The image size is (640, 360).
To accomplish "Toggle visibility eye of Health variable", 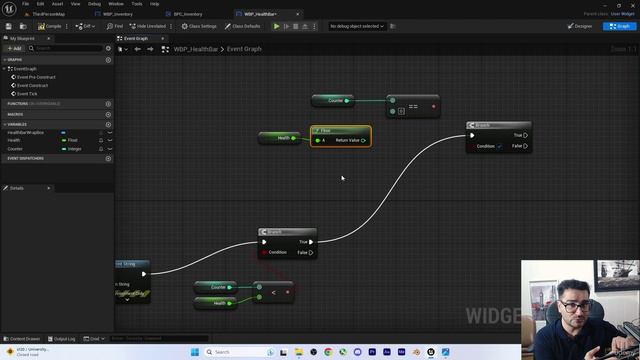I will (x=101, y=140).
